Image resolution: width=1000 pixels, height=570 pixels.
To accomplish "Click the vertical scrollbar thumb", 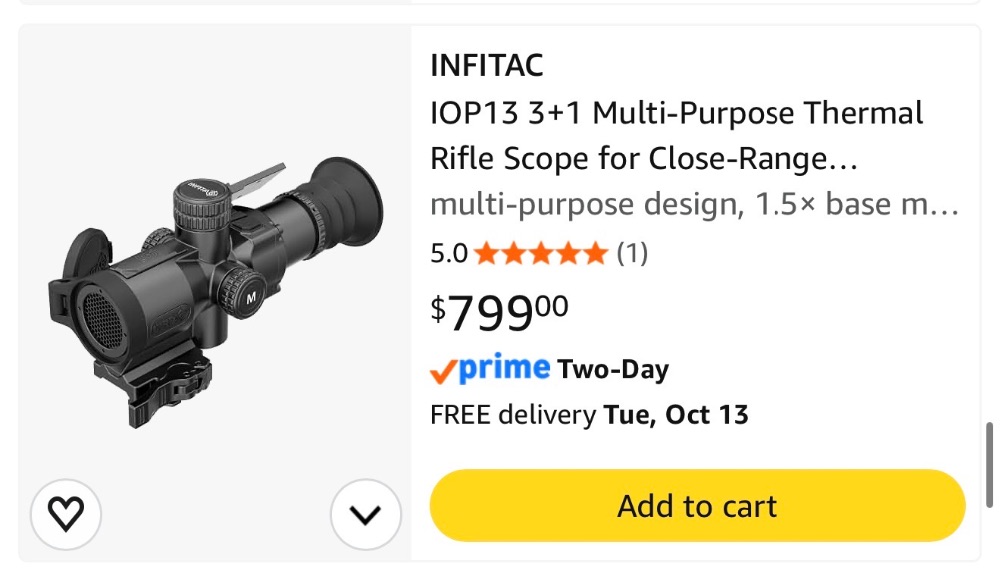I will [989, 464].
